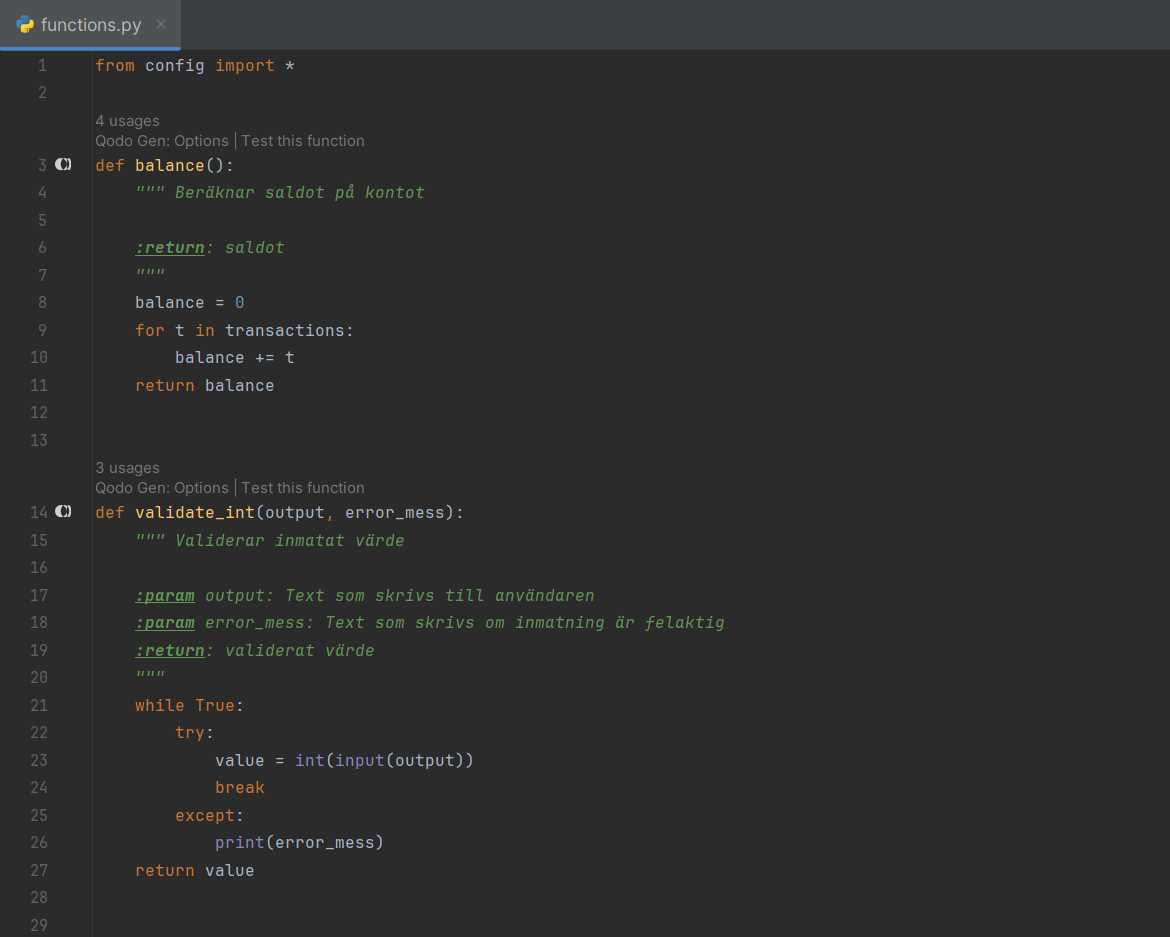Viewport: 1170px width, 937px height.
Task: Close the functions.py editor tab
Action: 161,25
